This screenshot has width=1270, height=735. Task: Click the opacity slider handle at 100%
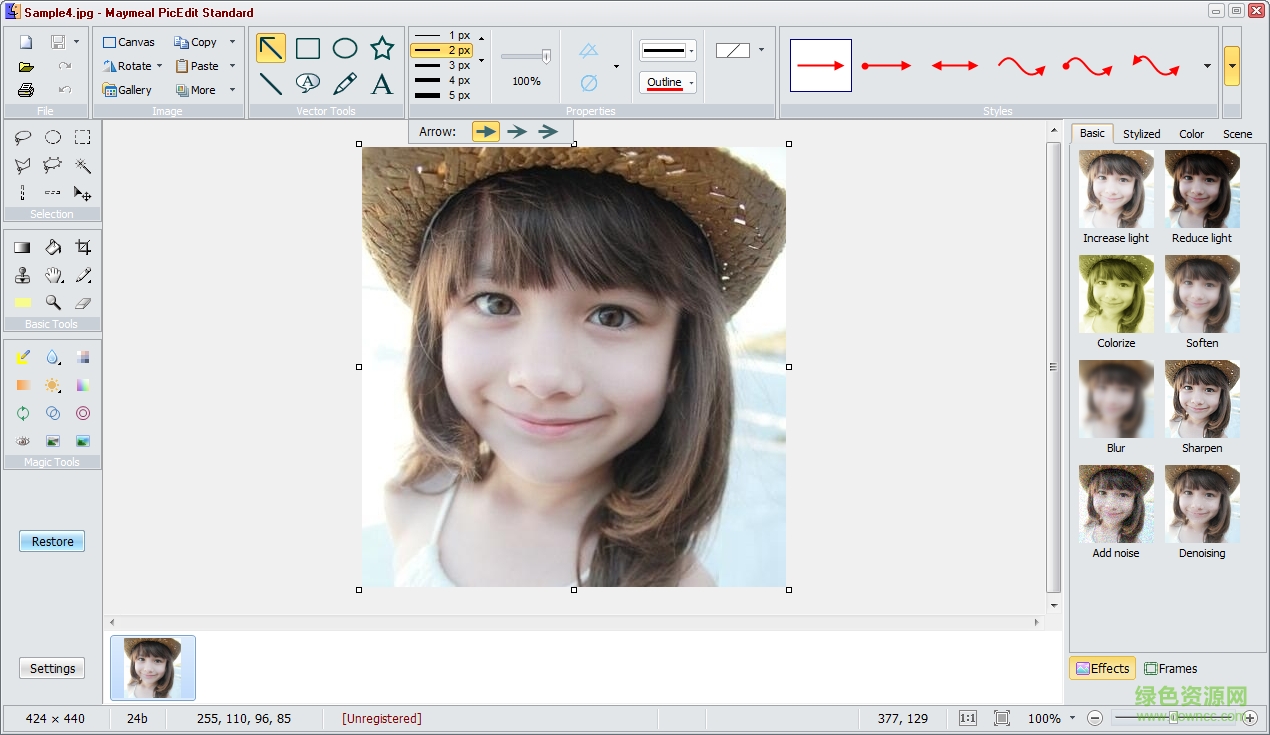point(546,57)
